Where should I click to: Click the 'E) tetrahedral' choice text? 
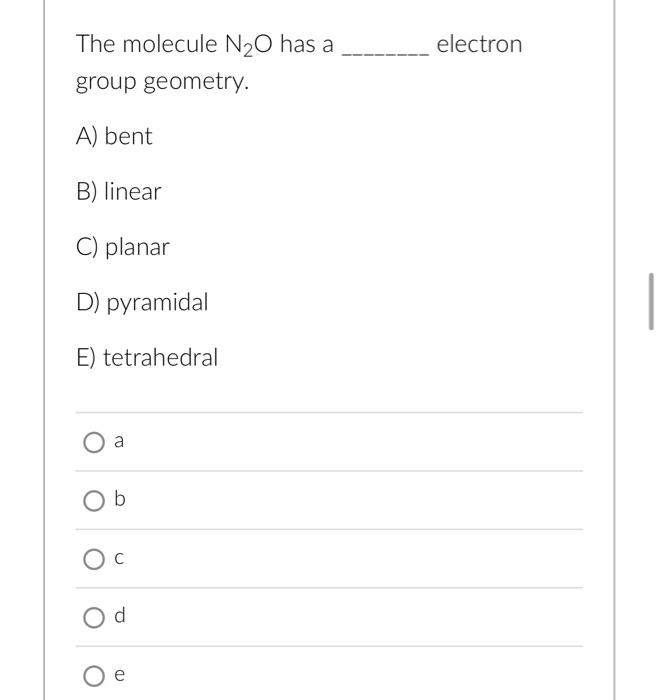pyautogui.click(x=147, y=358)
